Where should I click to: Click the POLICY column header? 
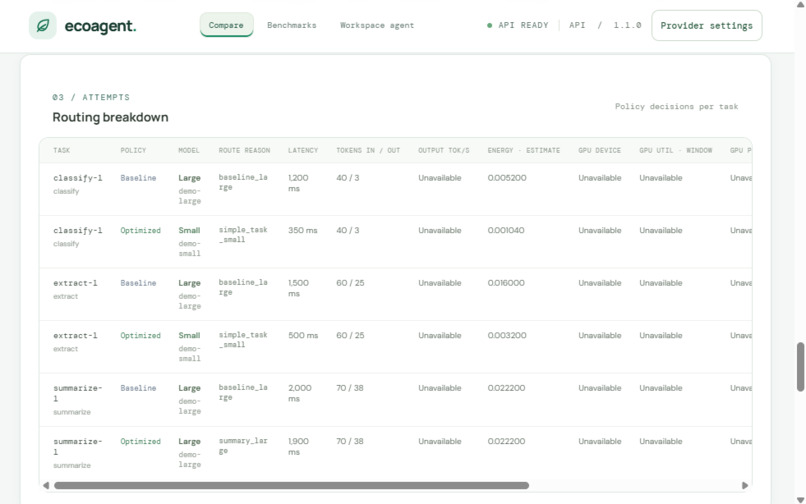133,150
